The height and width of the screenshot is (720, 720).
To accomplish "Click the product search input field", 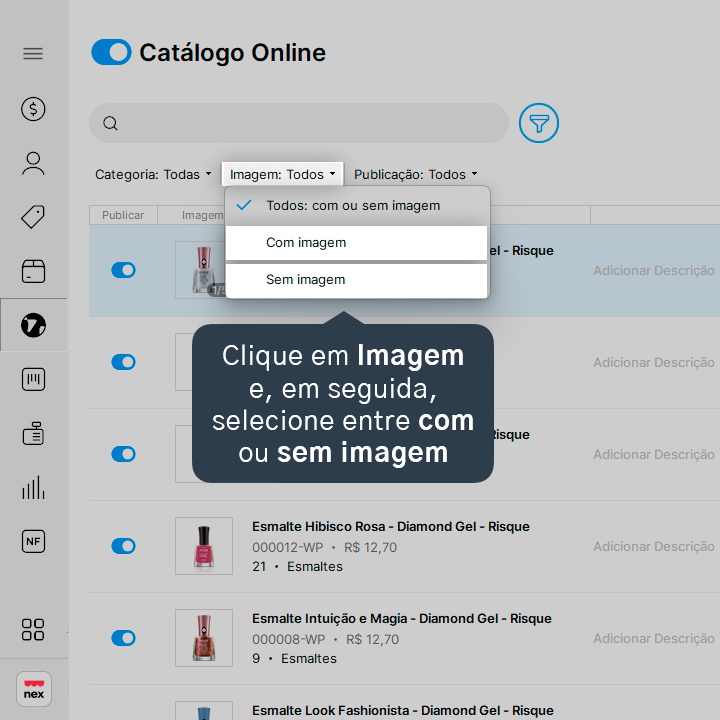I will coord(299,123).
